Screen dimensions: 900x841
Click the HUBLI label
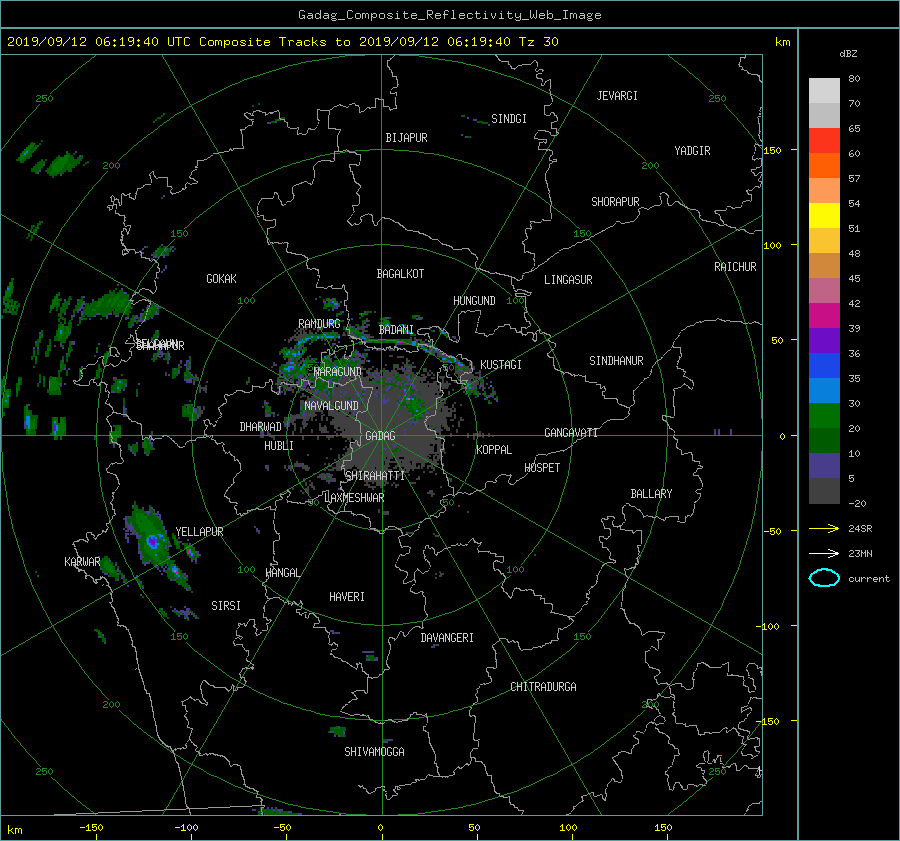coord(279,446)
